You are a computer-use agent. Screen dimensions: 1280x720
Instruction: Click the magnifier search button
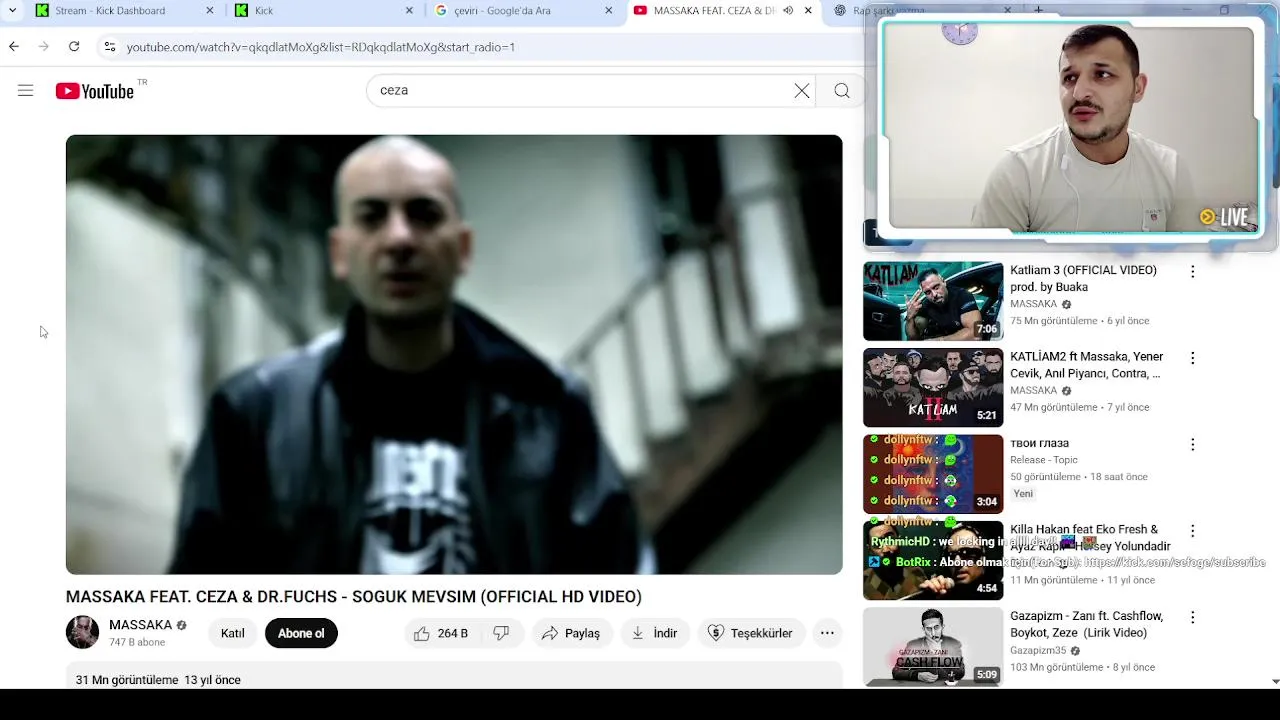tap(842, 91)
